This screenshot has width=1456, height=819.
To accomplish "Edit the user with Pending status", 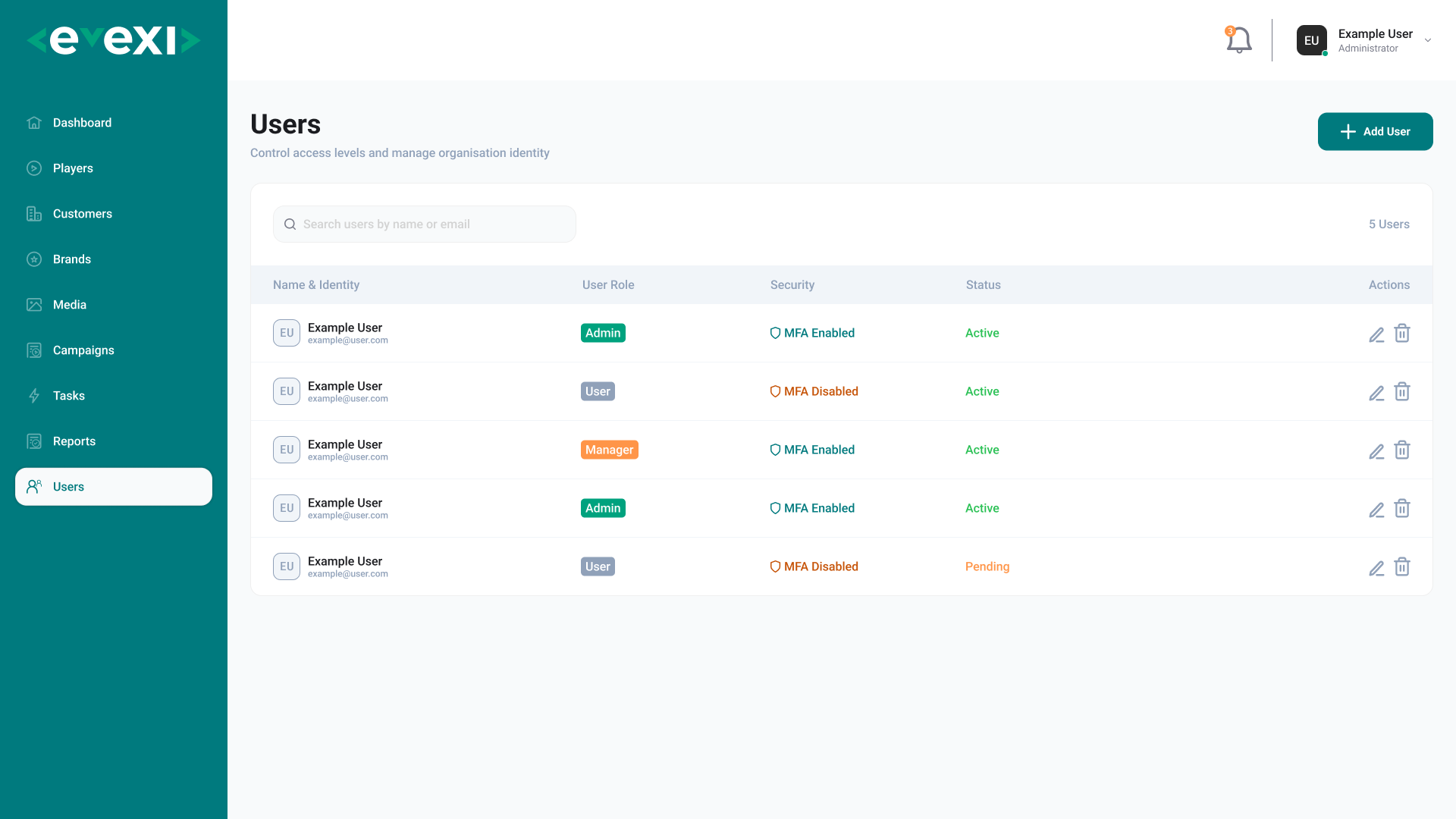I will click(x=1376, y=568).
